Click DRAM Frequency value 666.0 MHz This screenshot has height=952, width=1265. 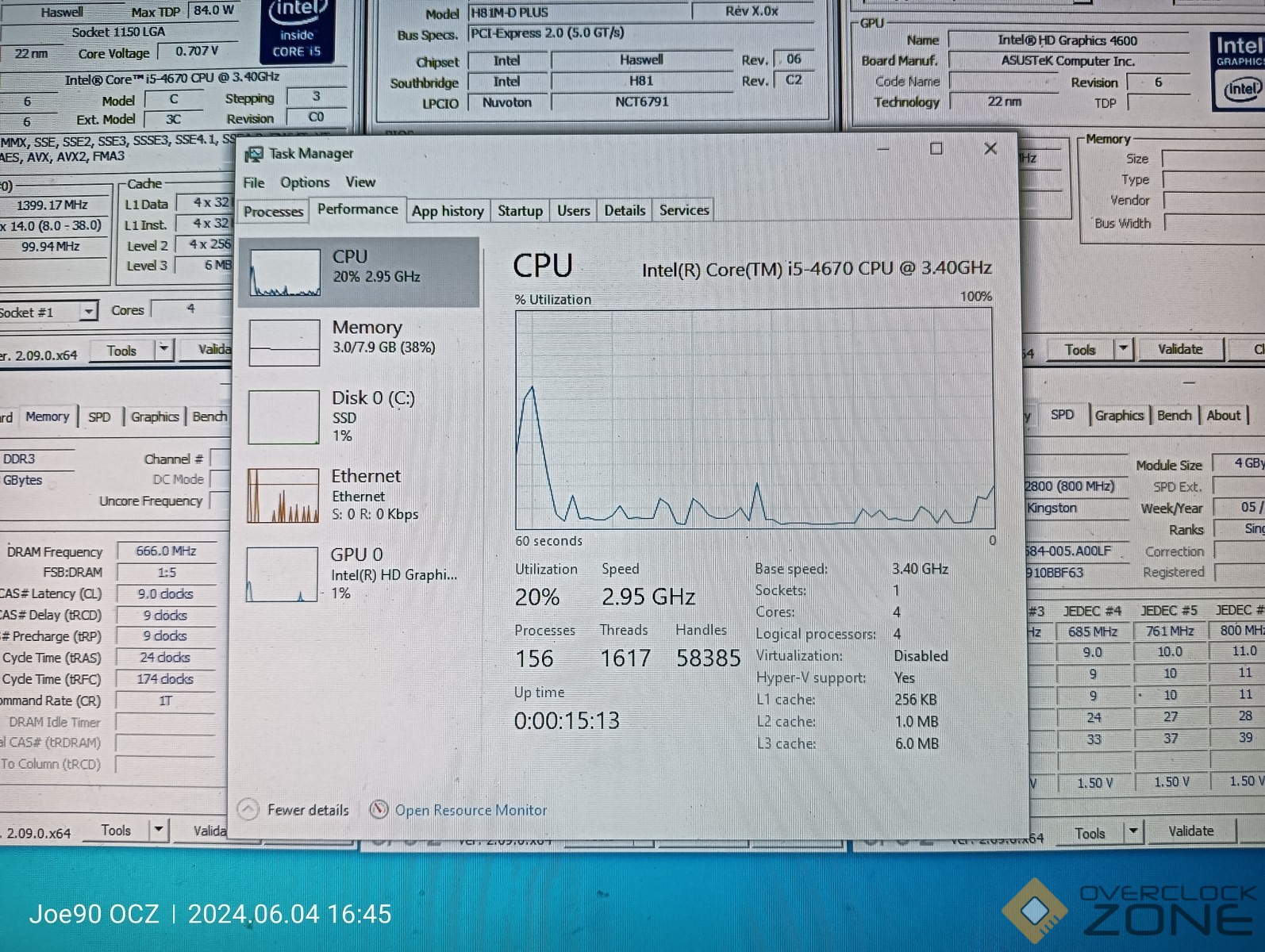point(166,551)
